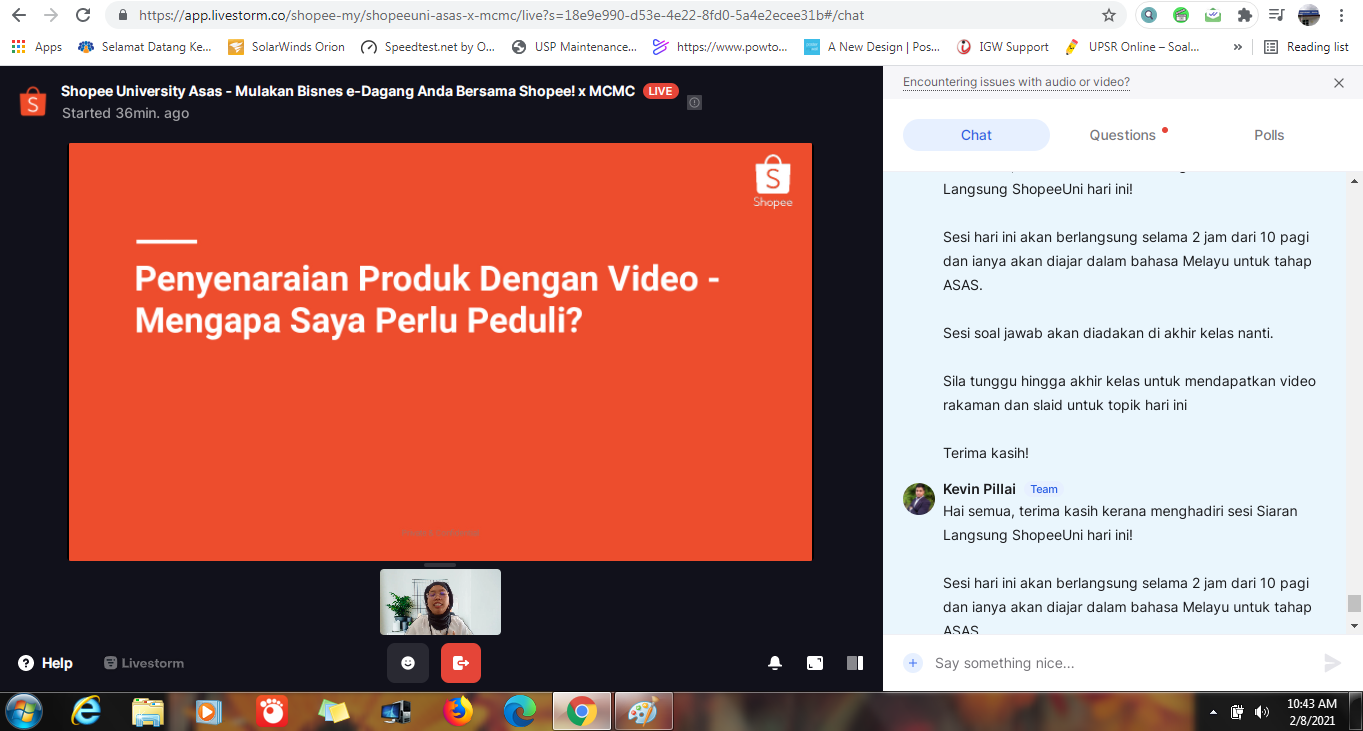This screenshot has height=731, width=1363.
Task: Open the media player taskbar icon
Action: (208, 711)
